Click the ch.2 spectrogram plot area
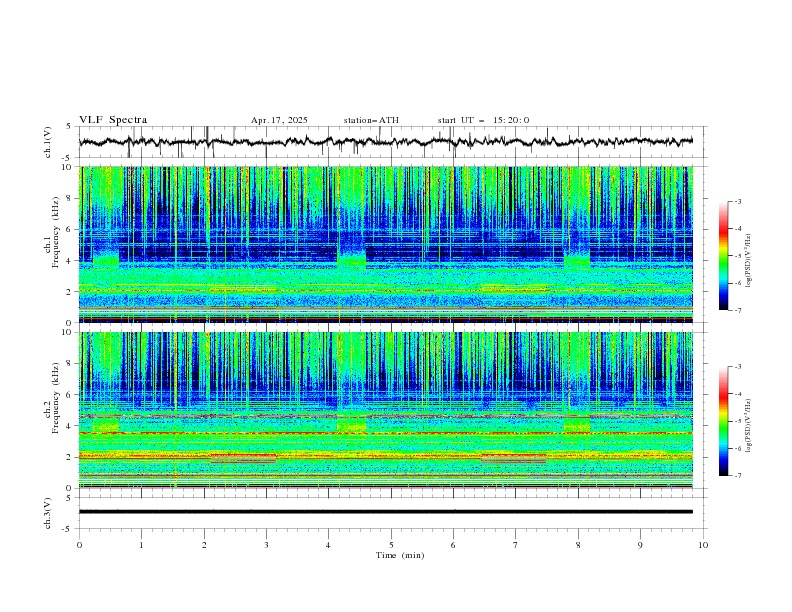The height and width of the screenshot is (612, 792). tap(386, 410)
